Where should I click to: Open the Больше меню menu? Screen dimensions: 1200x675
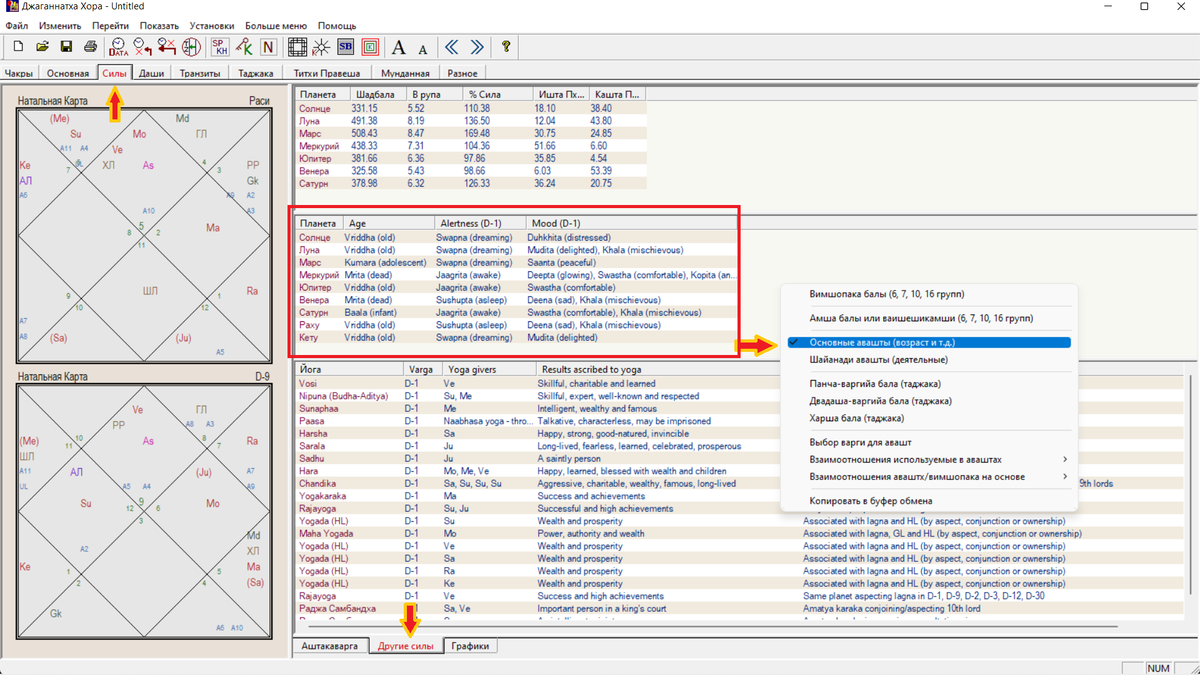click(x=276, y=26)
